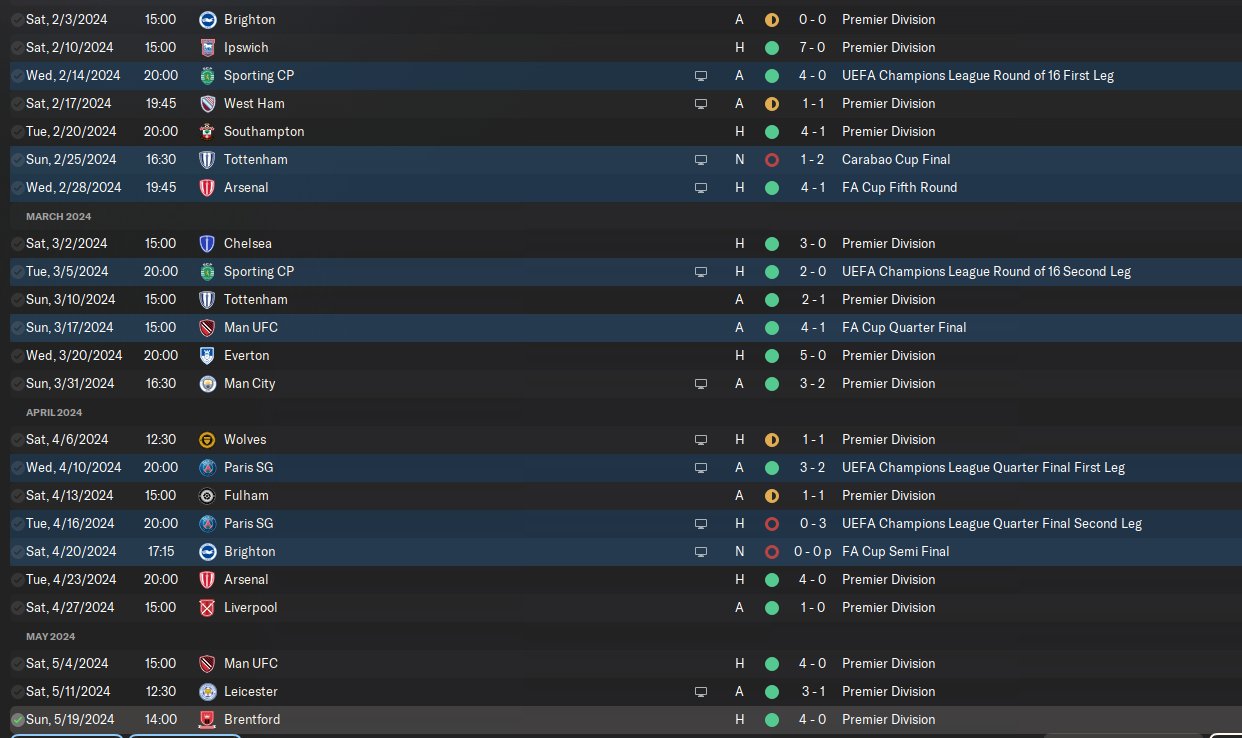Image resolution: width=1242 pixels, height=738 pixels.
Task: Open the 0 - 3 Paris SG score
Action: (x=811, y=523)
